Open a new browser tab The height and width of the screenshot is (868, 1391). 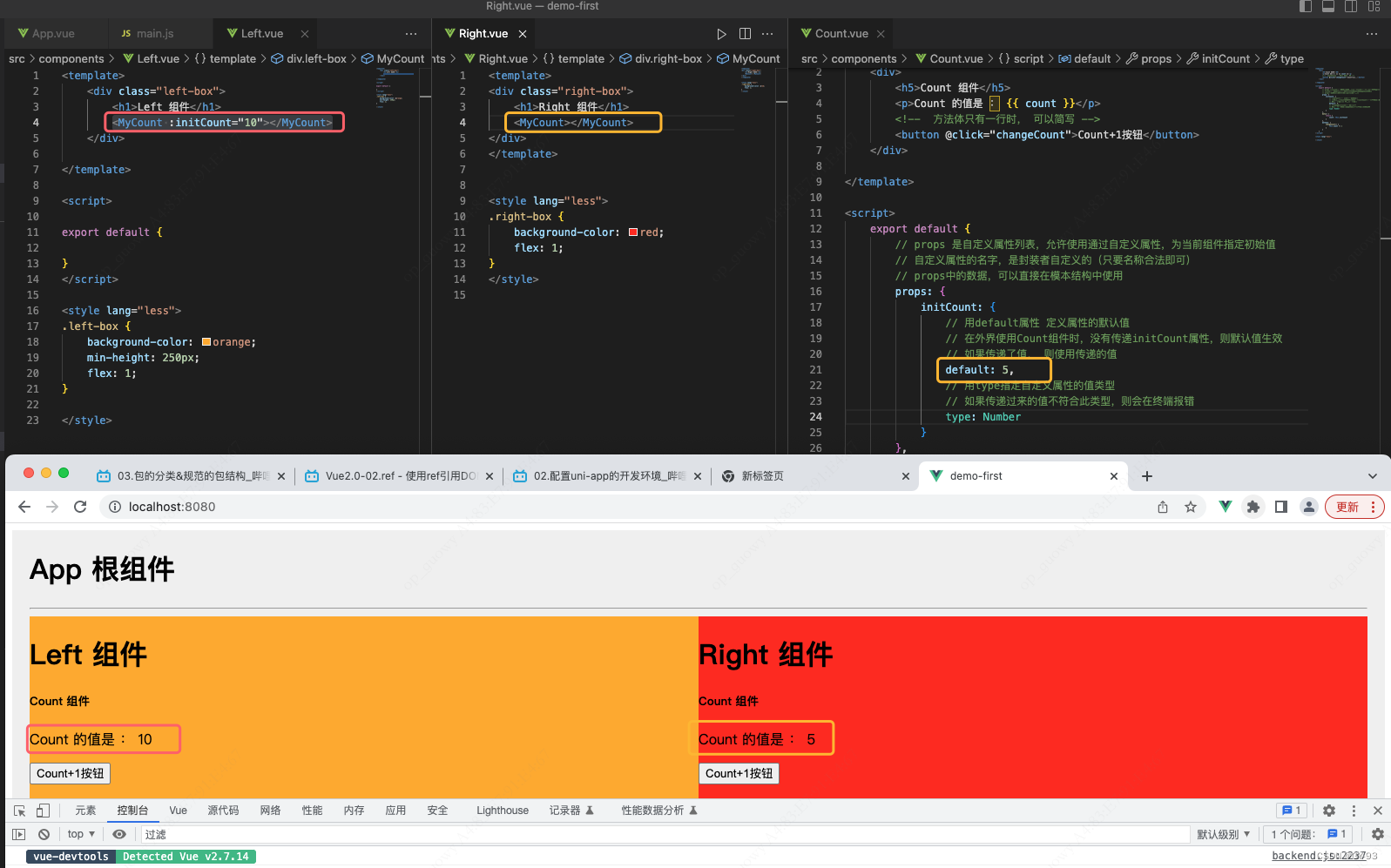1147,476
